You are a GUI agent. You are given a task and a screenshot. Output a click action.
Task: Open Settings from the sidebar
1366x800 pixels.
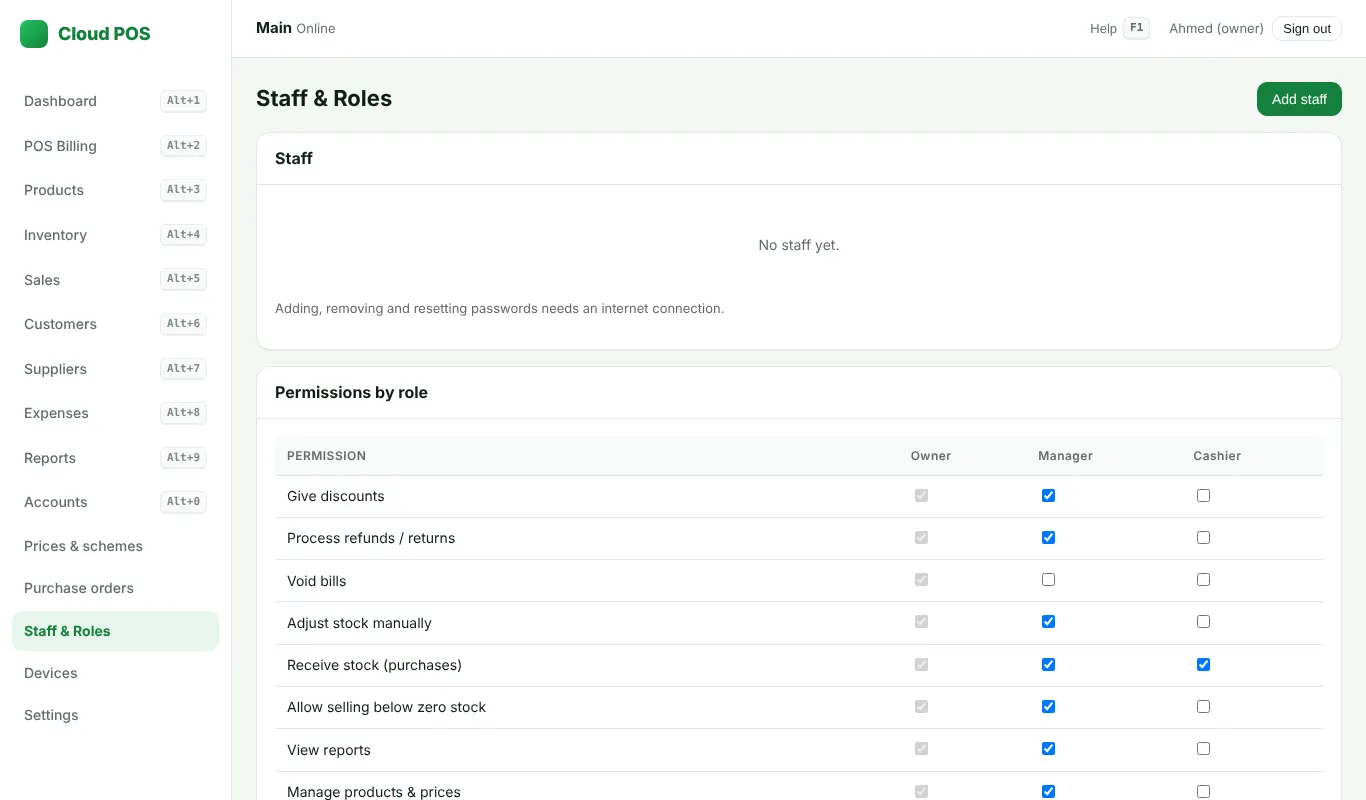click(115, 715)
